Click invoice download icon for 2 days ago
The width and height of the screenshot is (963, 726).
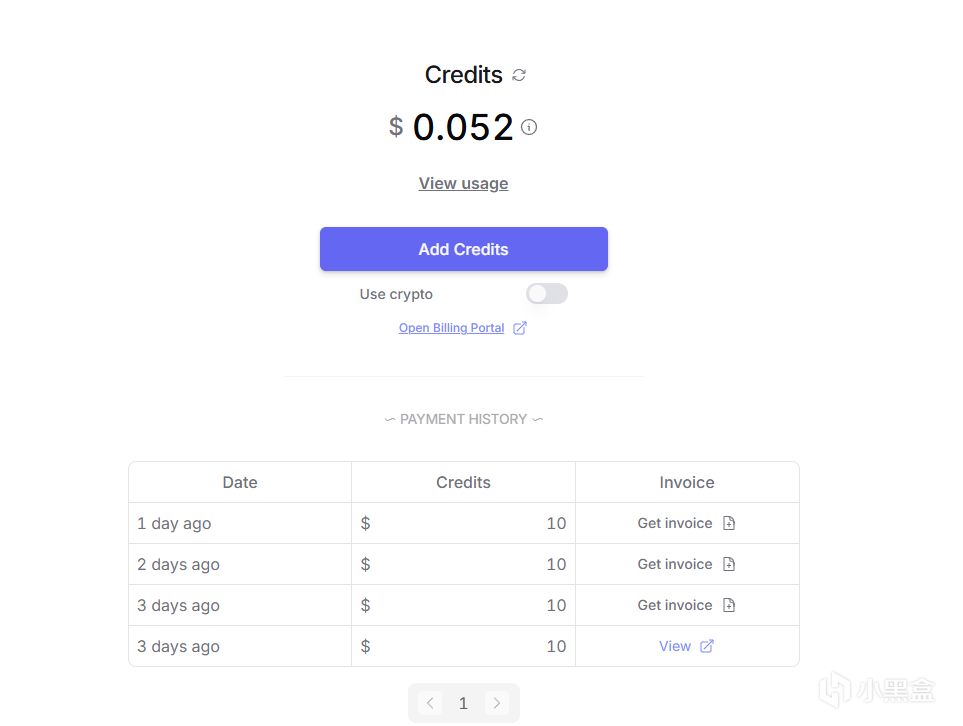pyautogui.click(x=729, y=564)
